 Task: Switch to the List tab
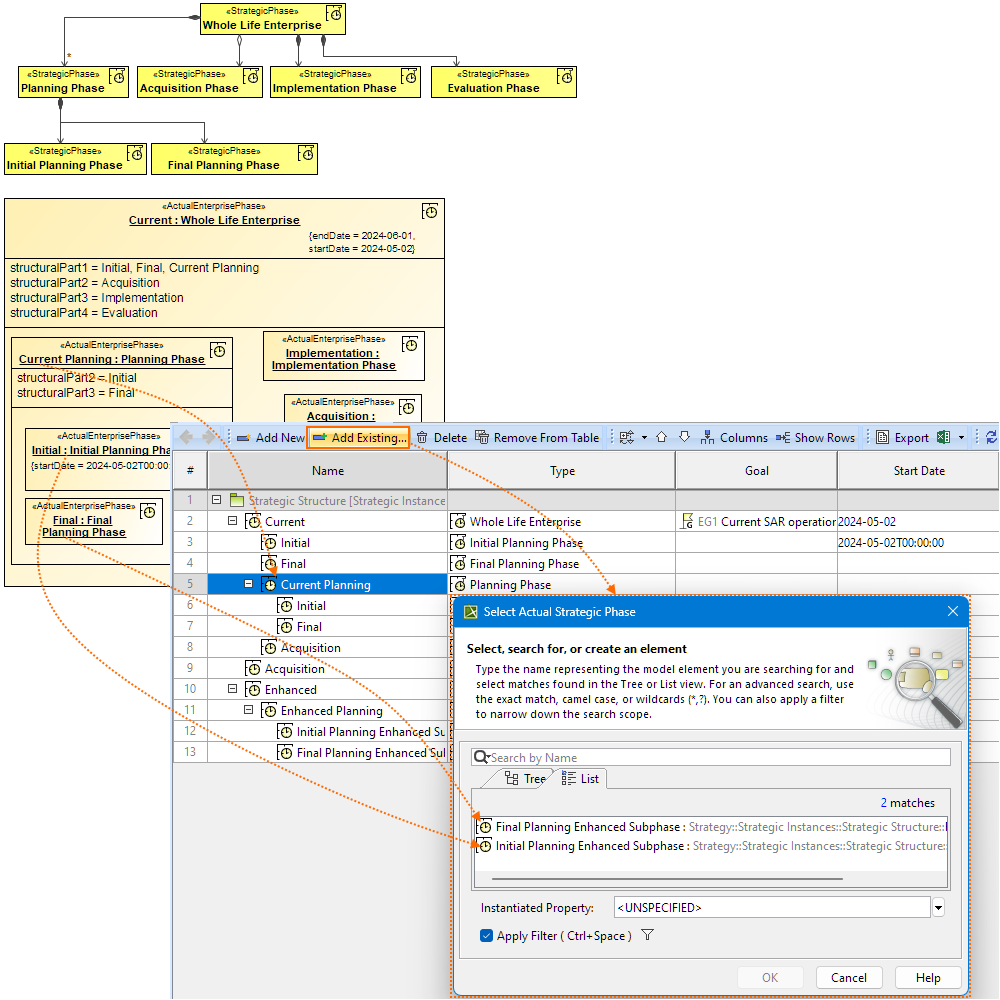580,779
